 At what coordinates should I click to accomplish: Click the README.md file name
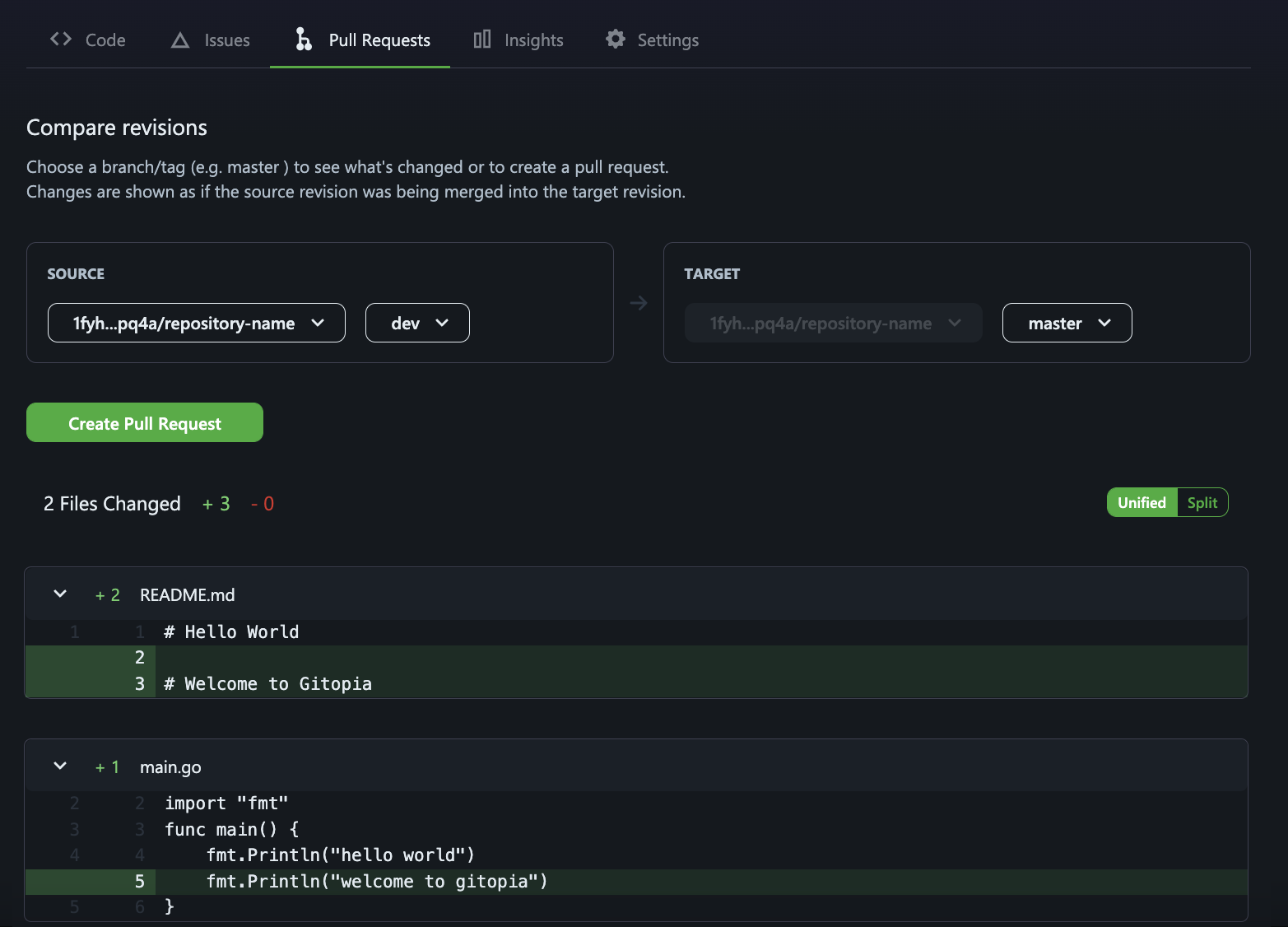[188, 594]
